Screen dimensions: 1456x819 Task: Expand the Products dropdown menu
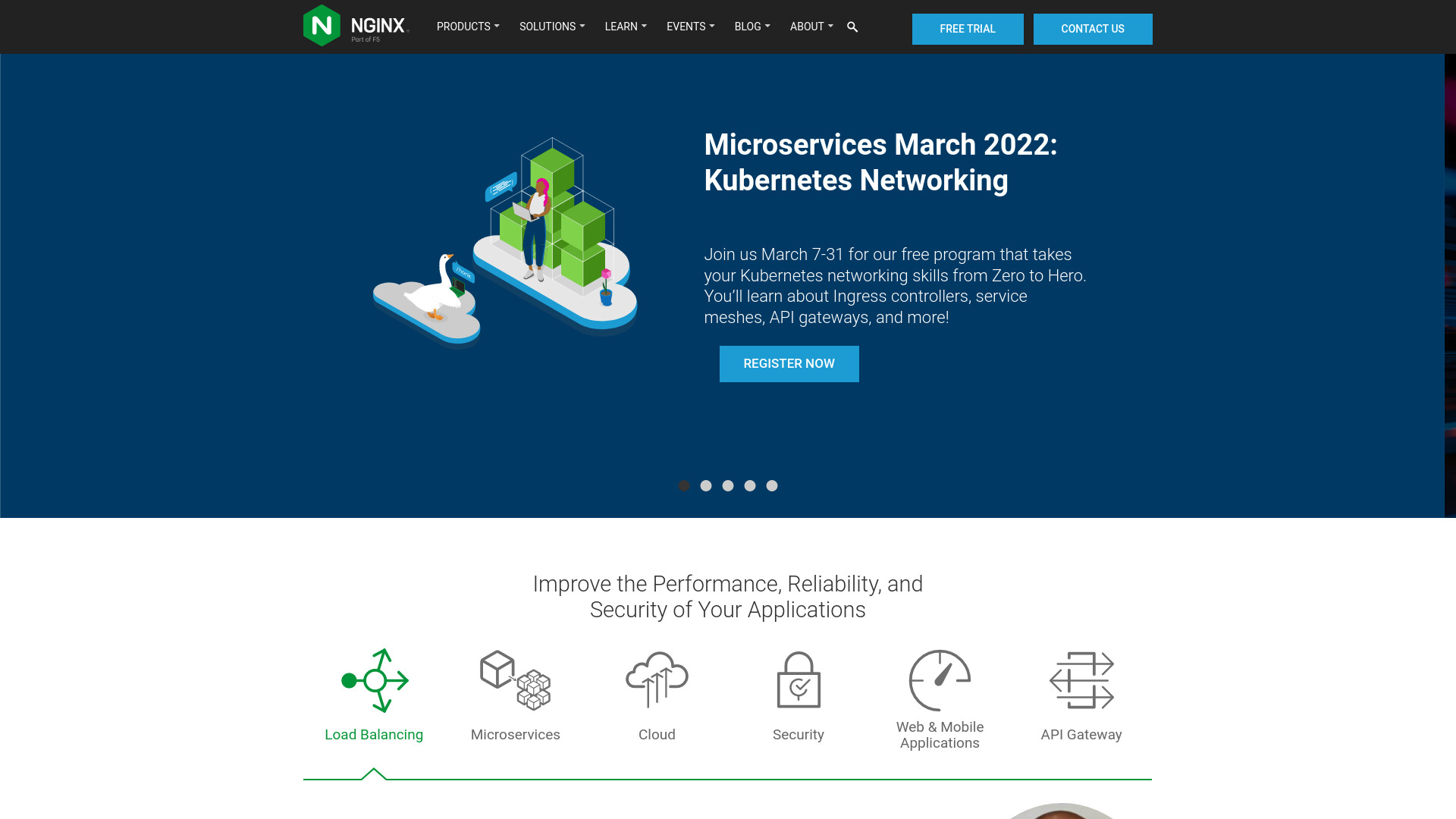[468, 27]
